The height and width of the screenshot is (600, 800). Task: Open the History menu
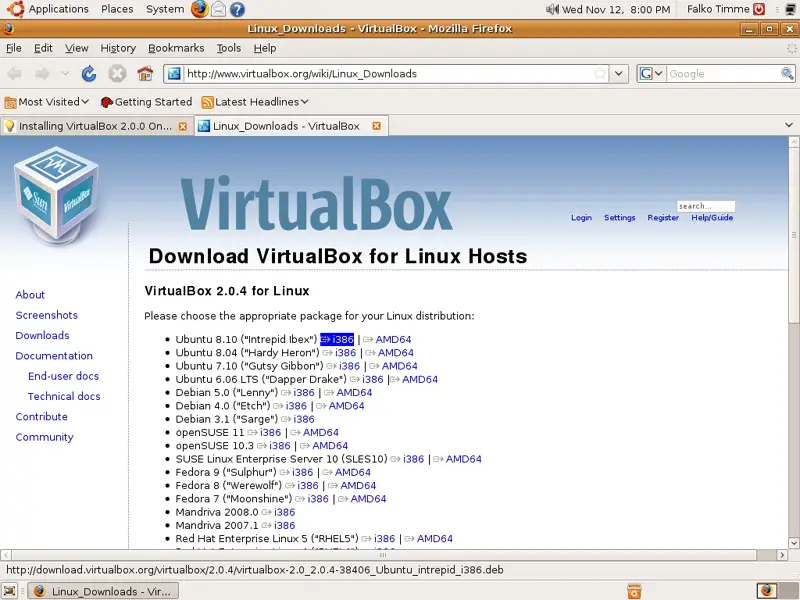pos(118,48)
